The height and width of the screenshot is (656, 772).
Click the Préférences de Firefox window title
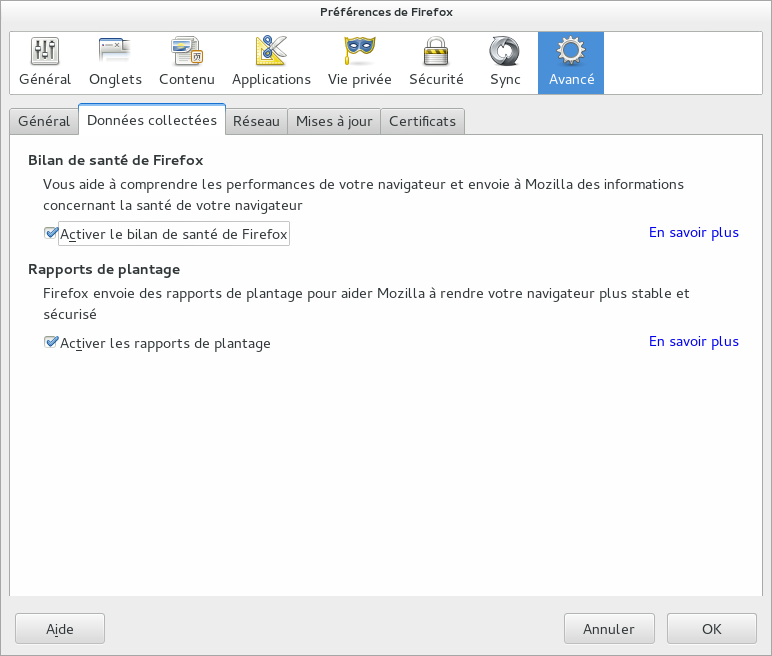point(386,12)
